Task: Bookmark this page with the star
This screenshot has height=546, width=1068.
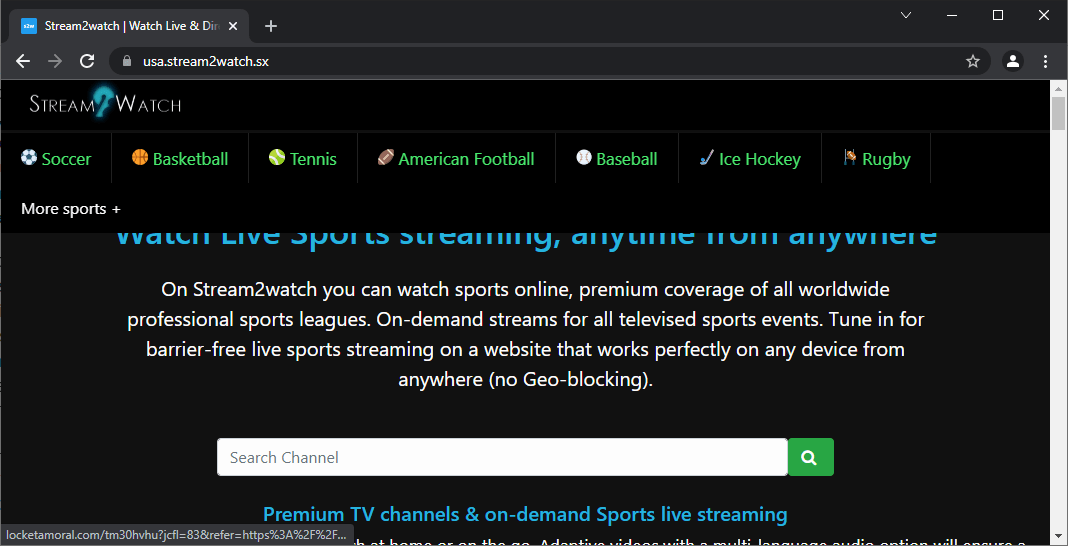Action: coord(973,61)
